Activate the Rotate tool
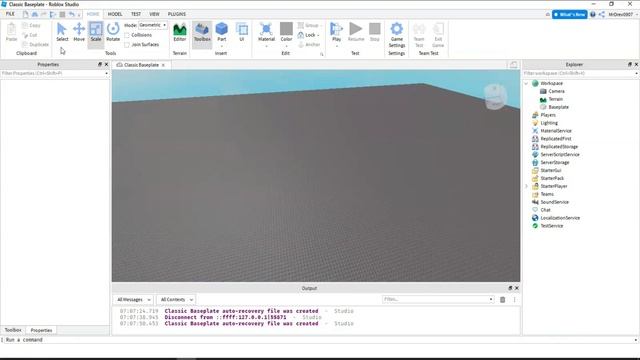640x360 pixels. [113, 32]
